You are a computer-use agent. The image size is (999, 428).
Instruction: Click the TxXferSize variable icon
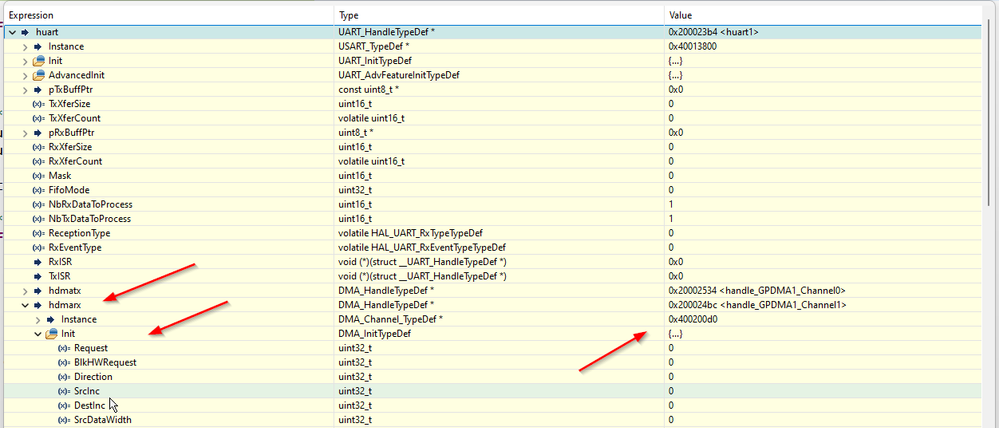(x=38, y=104)
